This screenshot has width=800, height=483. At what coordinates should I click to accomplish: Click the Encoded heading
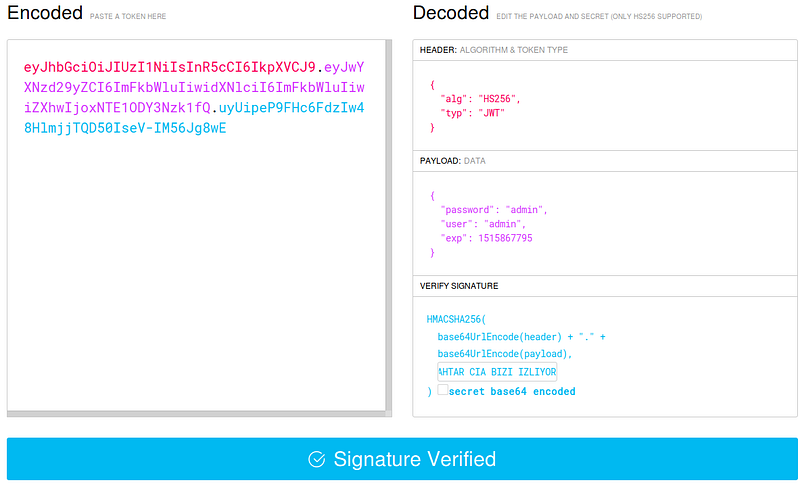[45, 13]
